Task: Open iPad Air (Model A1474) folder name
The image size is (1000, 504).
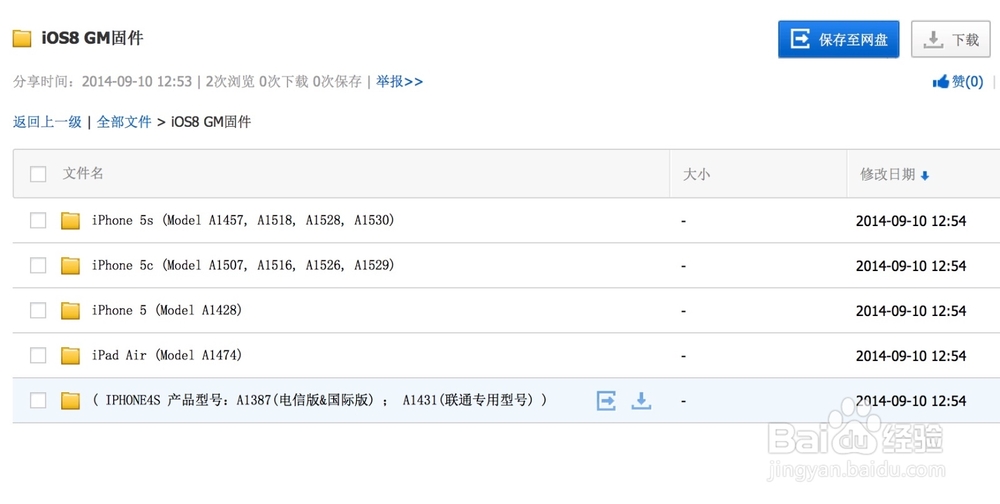Action: point(167,355)
